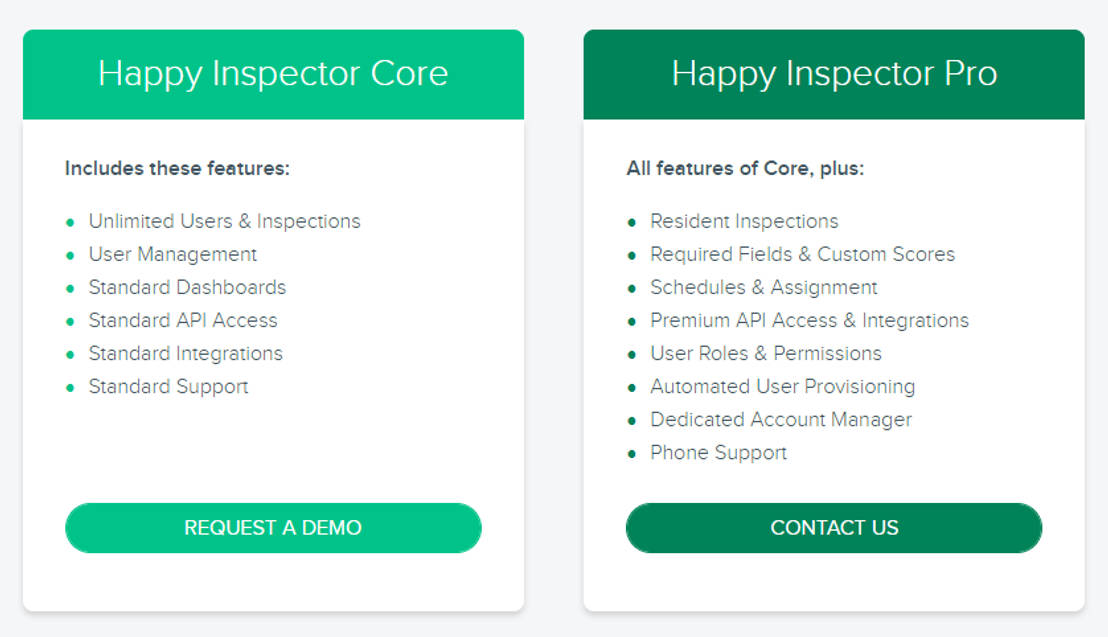The height and width of the screenshot is (637, 1108).
Task: Select the Required Fields & Custom Scores feature
Action: (x=803, y=254)
